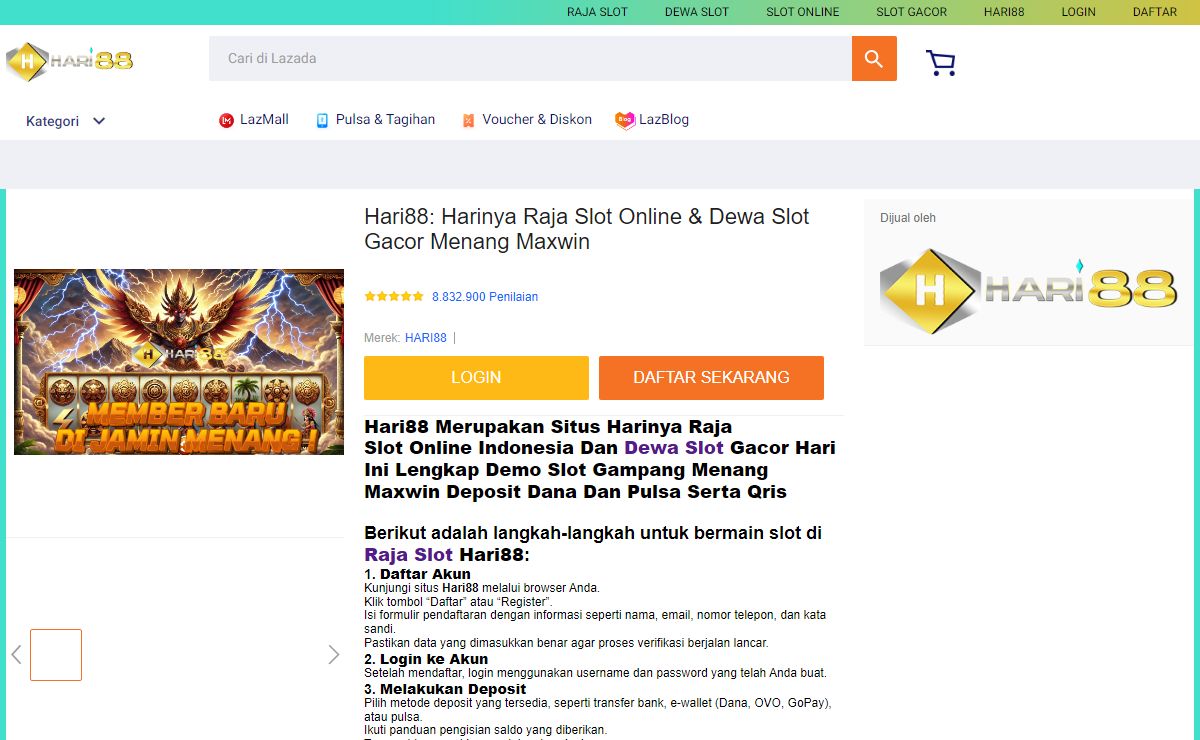Image resolution: width=1200 pixels, height=740 pixels.
Task: Click the LazBlog heart icon
Action: [x=625, y=120]
